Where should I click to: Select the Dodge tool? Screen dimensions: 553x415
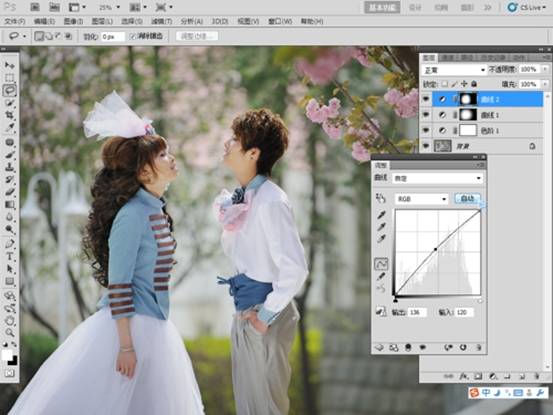(x=10, y=229)
